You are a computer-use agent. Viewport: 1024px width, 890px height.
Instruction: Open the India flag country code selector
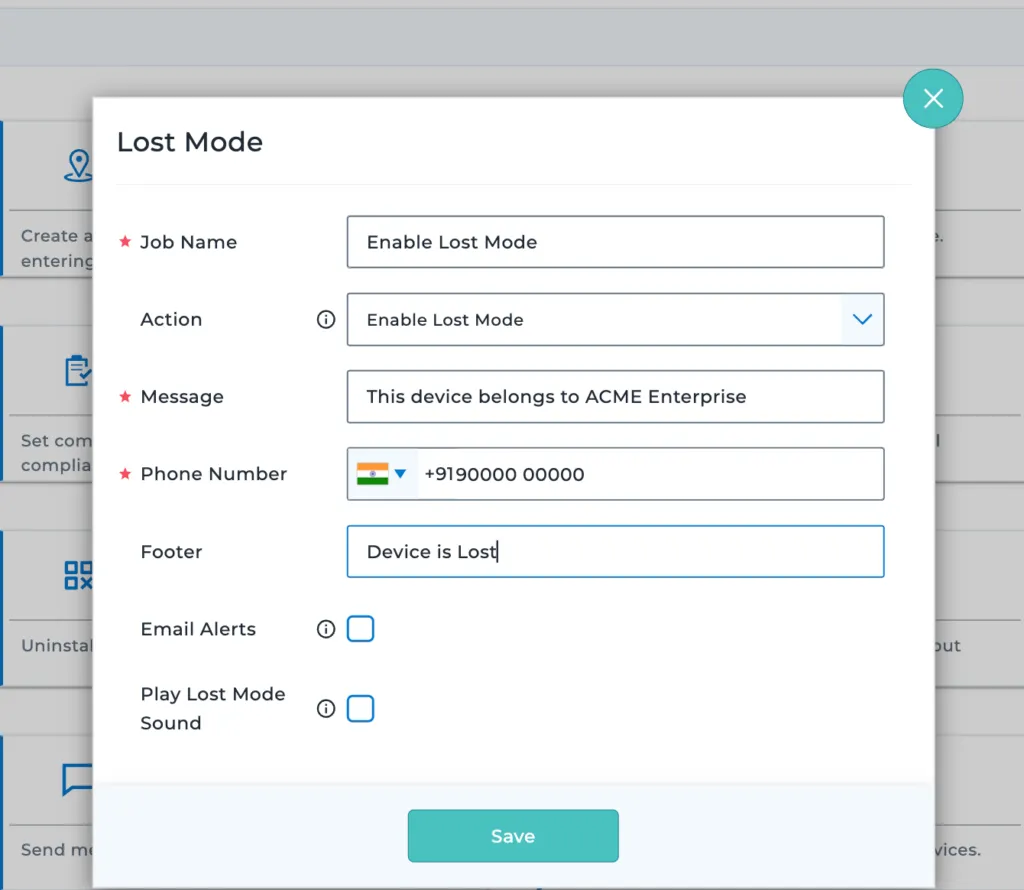[x=382, y=474]
